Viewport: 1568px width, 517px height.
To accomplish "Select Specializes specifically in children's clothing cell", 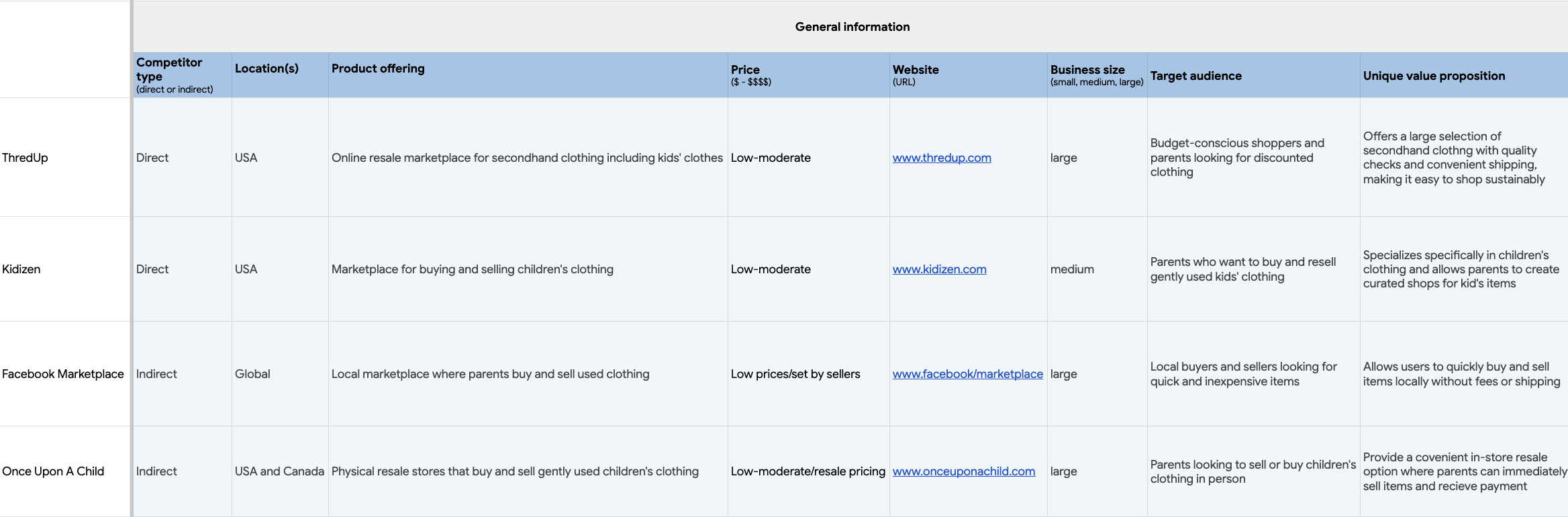I will point(1464,269).
